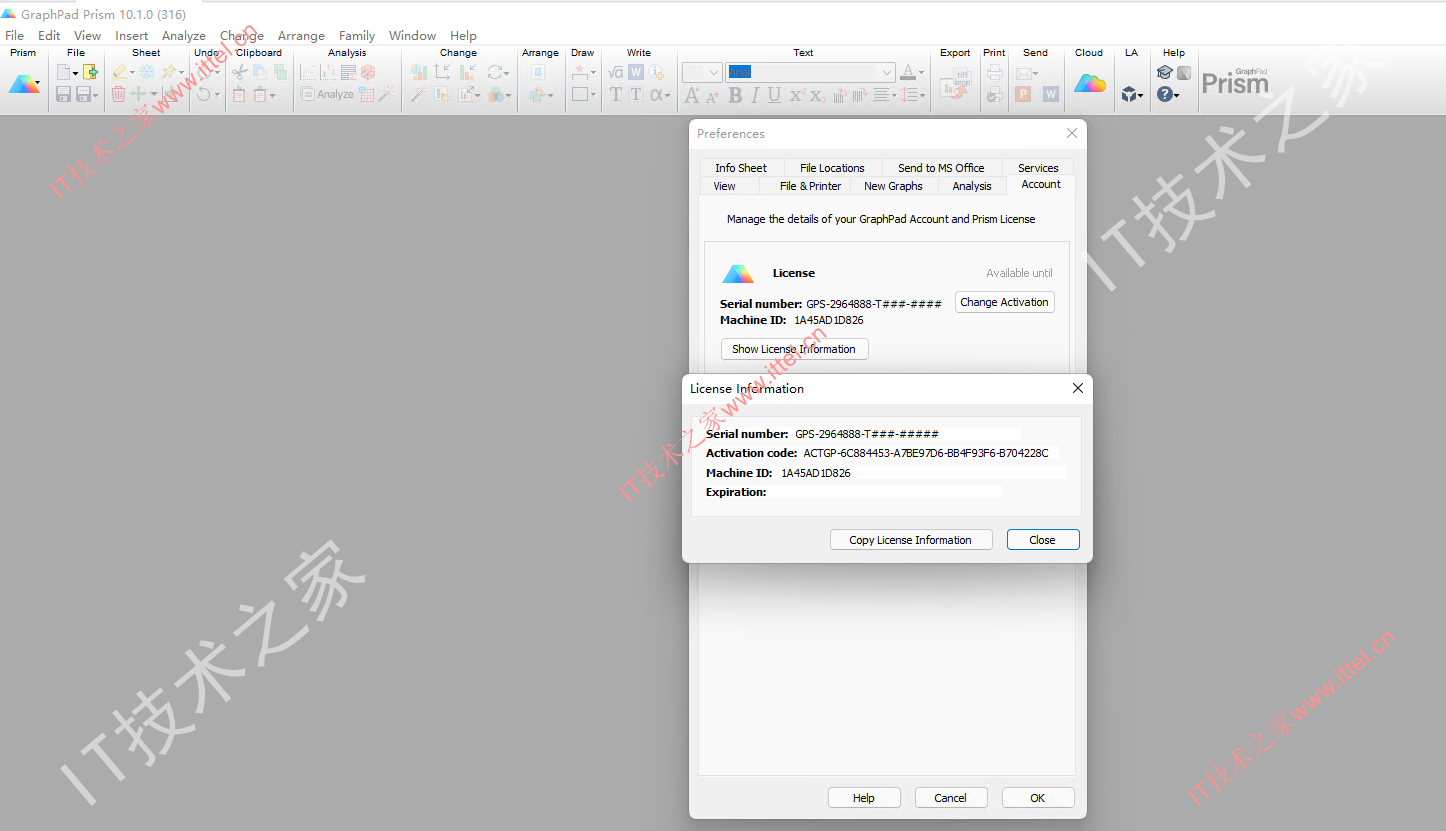Send to Word using the W icon in Send group
1446x831 pixels.
click(x=1051, y=94)
